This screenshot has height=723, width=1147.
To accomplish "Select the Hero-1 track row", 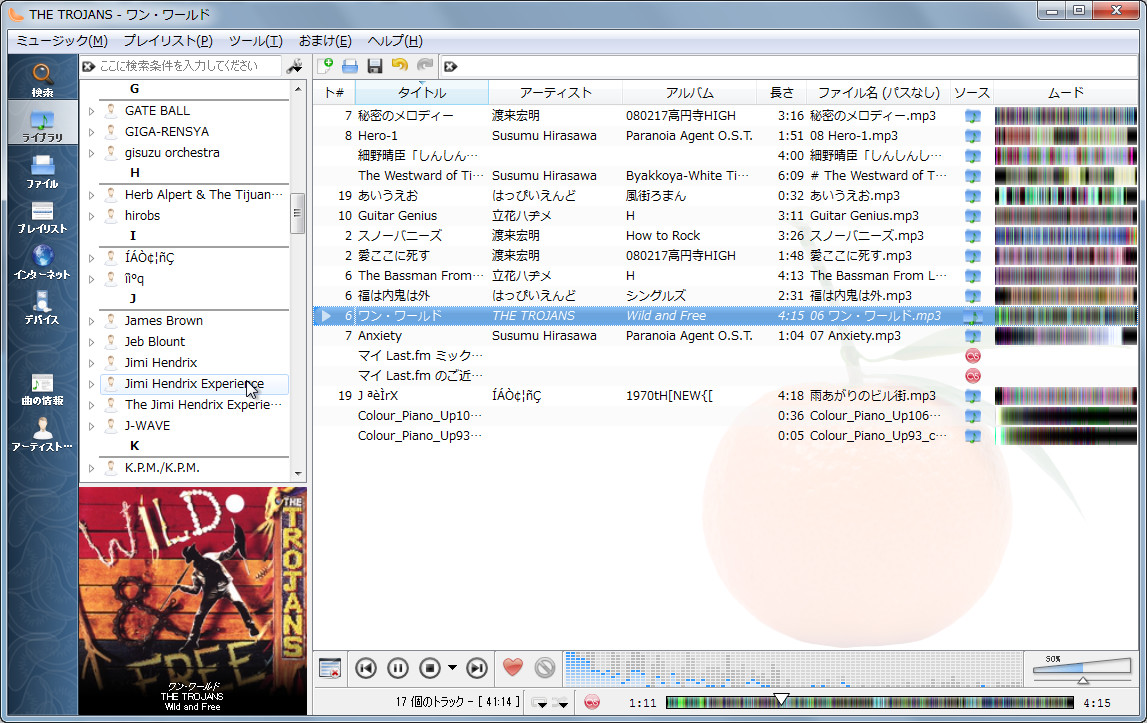I will (724, 136).
